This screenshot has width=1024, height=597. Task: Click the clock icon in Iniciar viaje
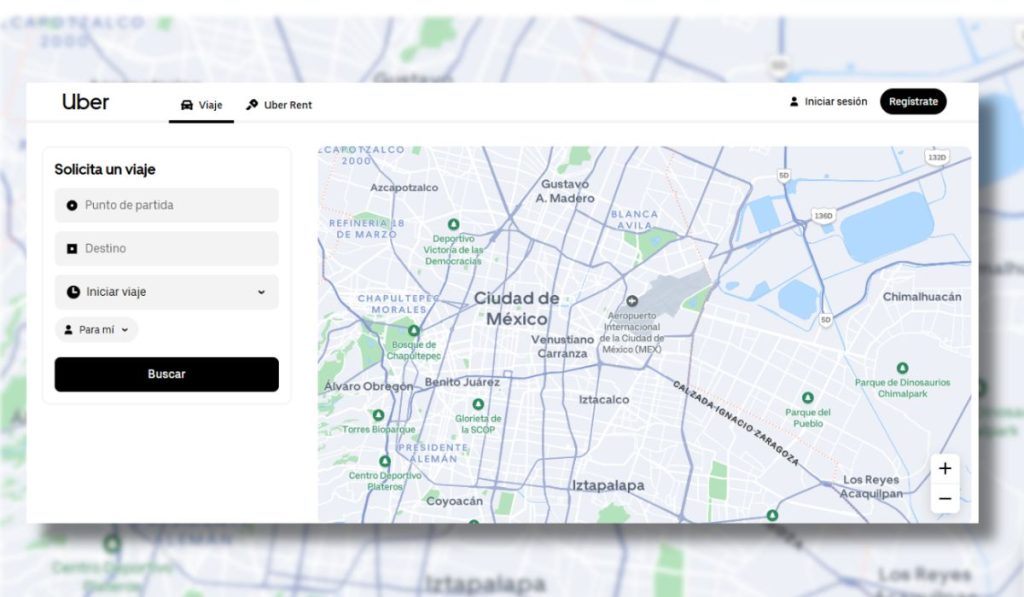pyautogui.click(x=73, y=292)
